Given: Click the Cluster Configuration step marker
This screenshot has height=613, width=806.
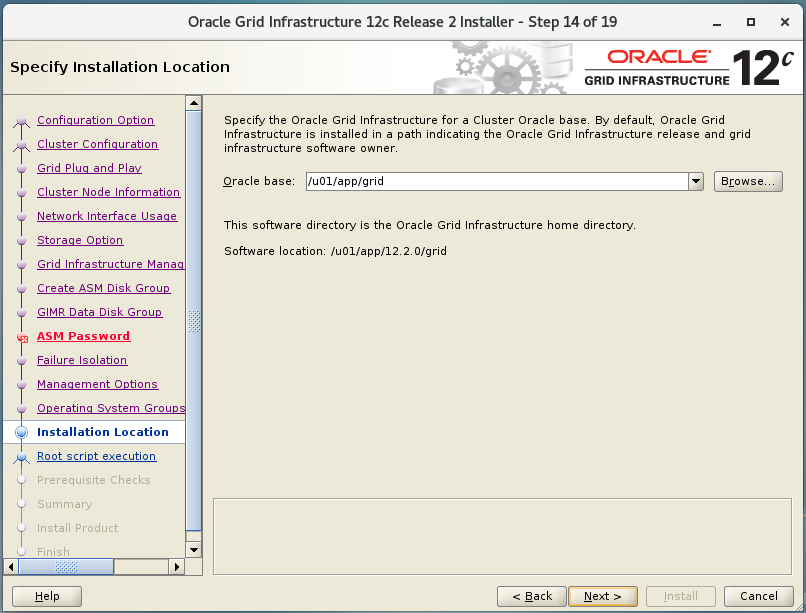Looking at the screenshot, I should pyautogui.click(x=21, y=145).
